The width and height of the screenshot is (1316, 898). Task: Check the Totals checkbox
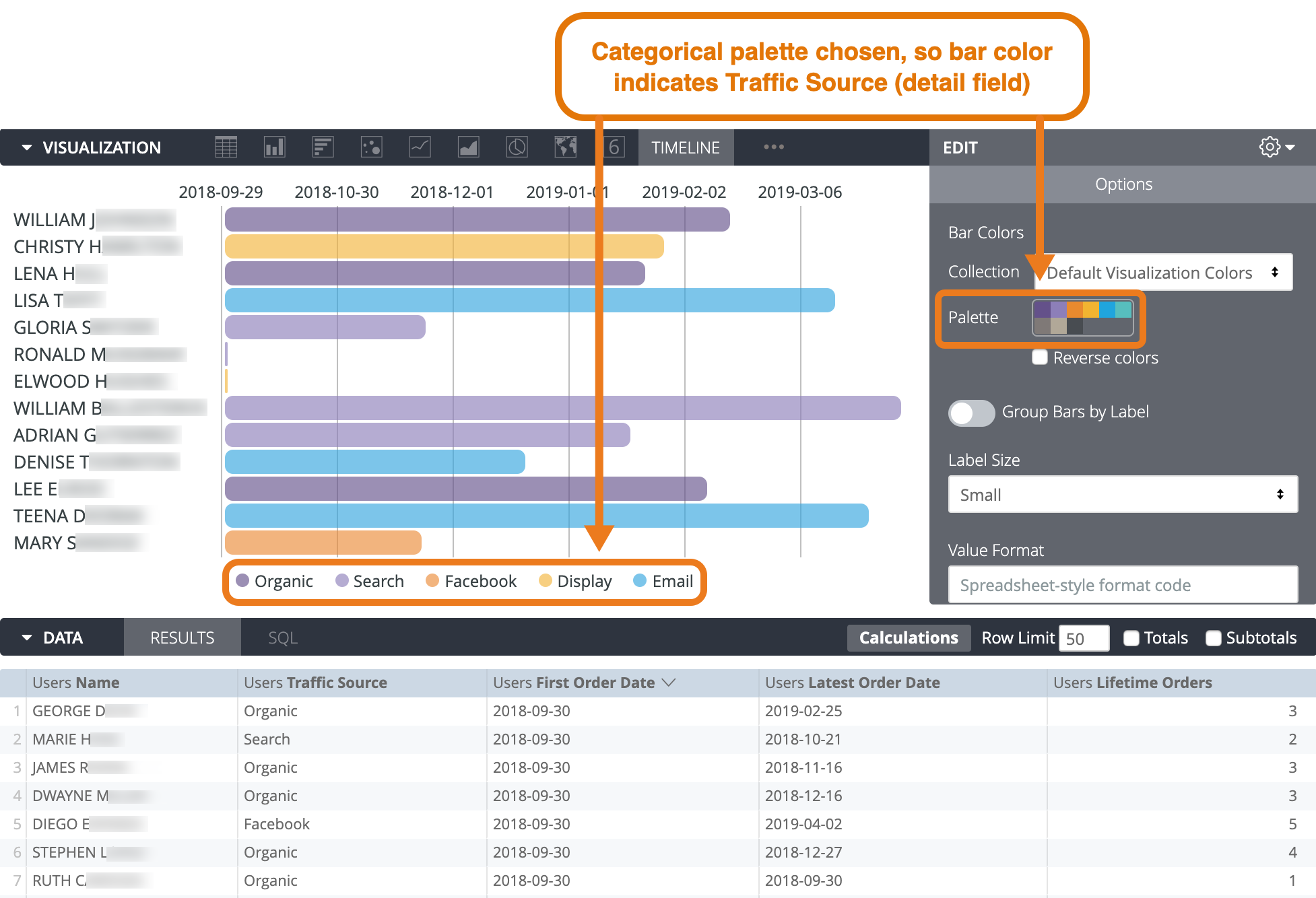tap(1131, 638)
